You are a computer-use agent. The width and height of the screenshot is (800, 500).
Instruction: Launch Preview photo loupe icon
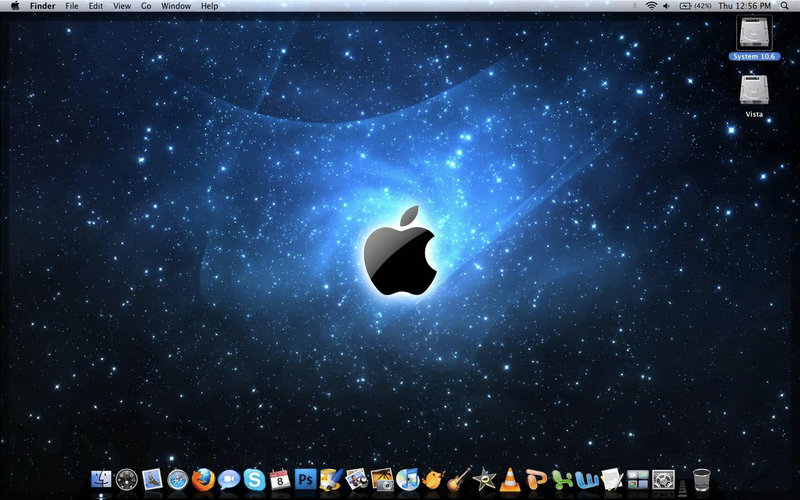coord(357,480)
